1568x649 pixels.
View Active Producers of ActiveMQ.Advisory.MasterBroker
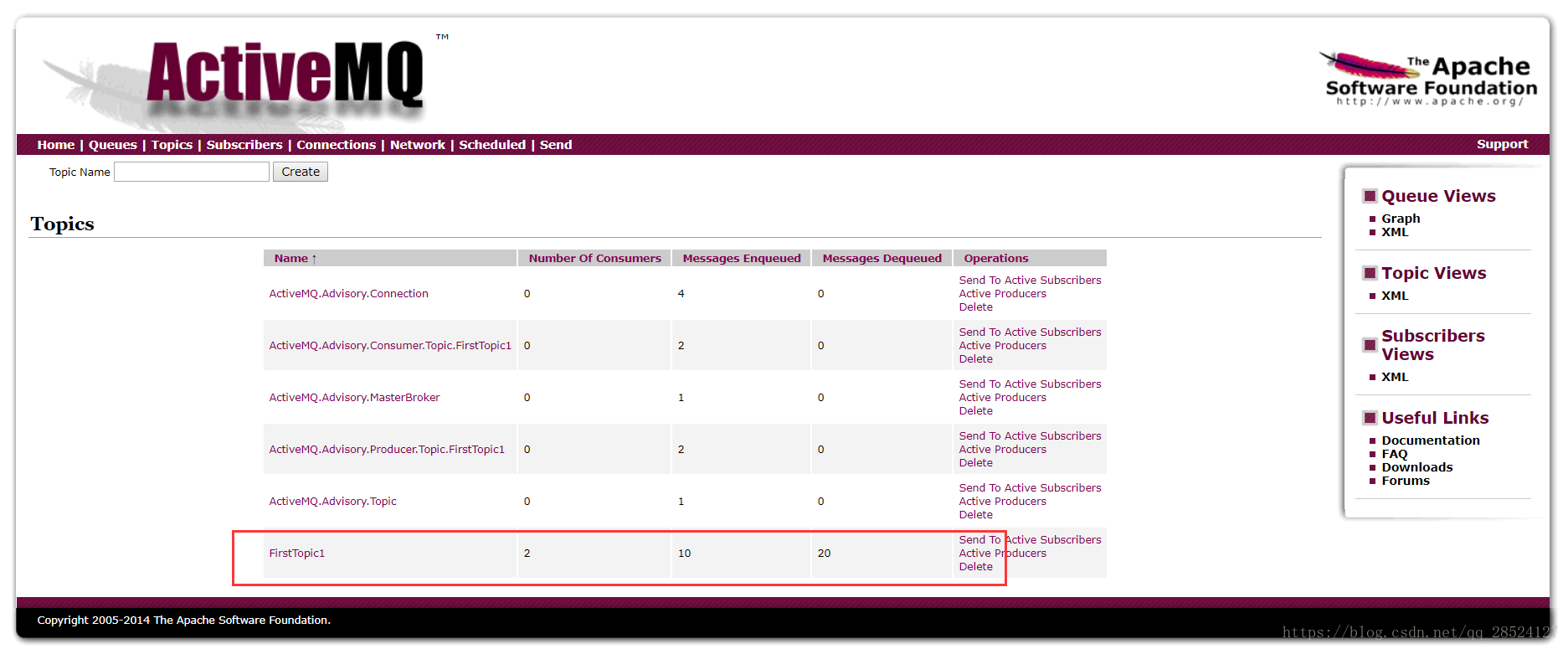tap(1002, 397)
